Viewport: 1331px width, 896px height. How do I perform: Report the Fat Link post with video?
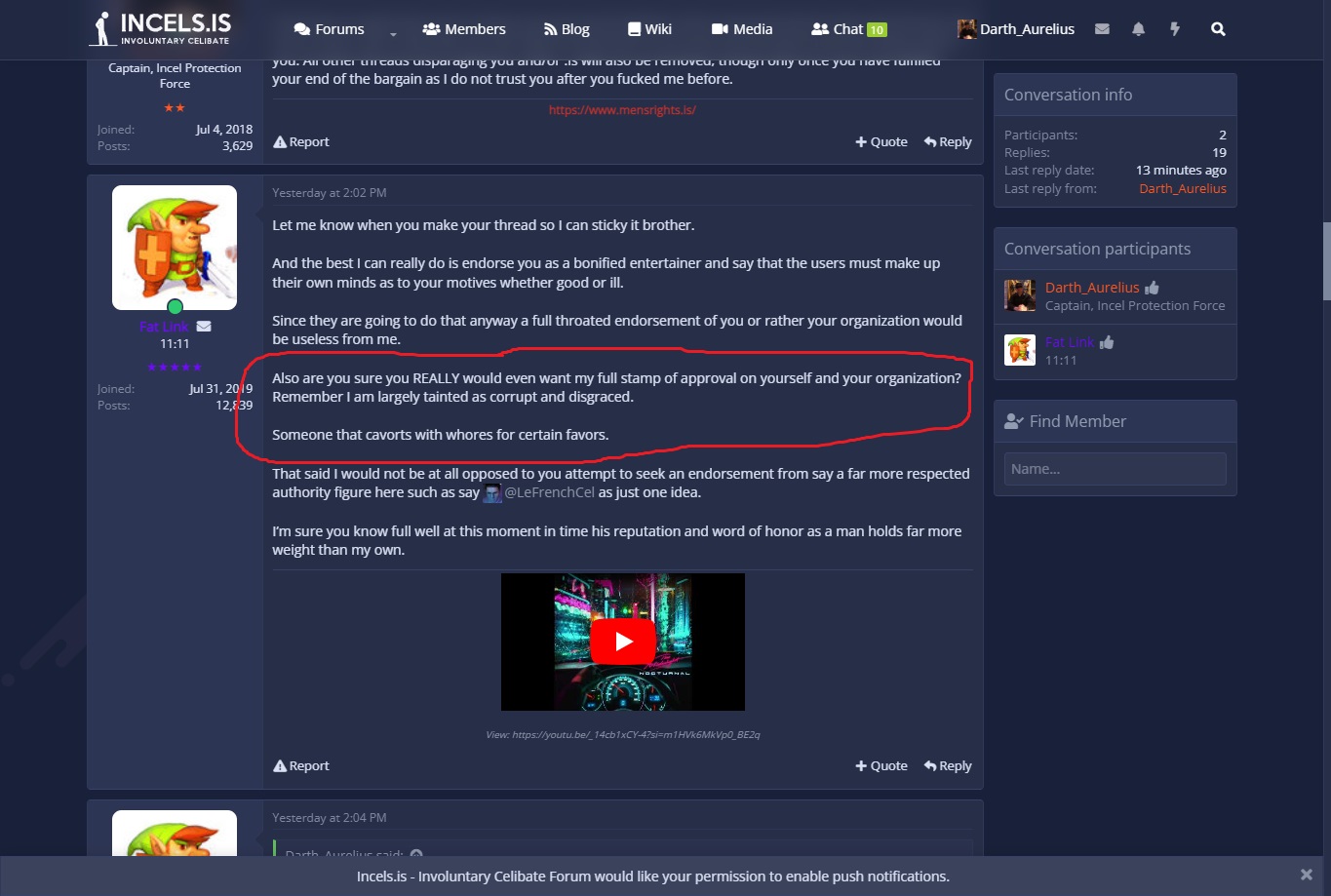point(301,765)
